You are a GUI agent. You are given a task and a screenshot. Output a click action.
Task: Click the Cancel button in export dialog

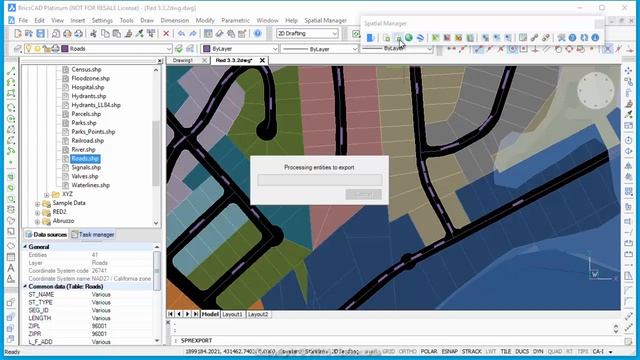pyautogui.click(x=363, y=194)
